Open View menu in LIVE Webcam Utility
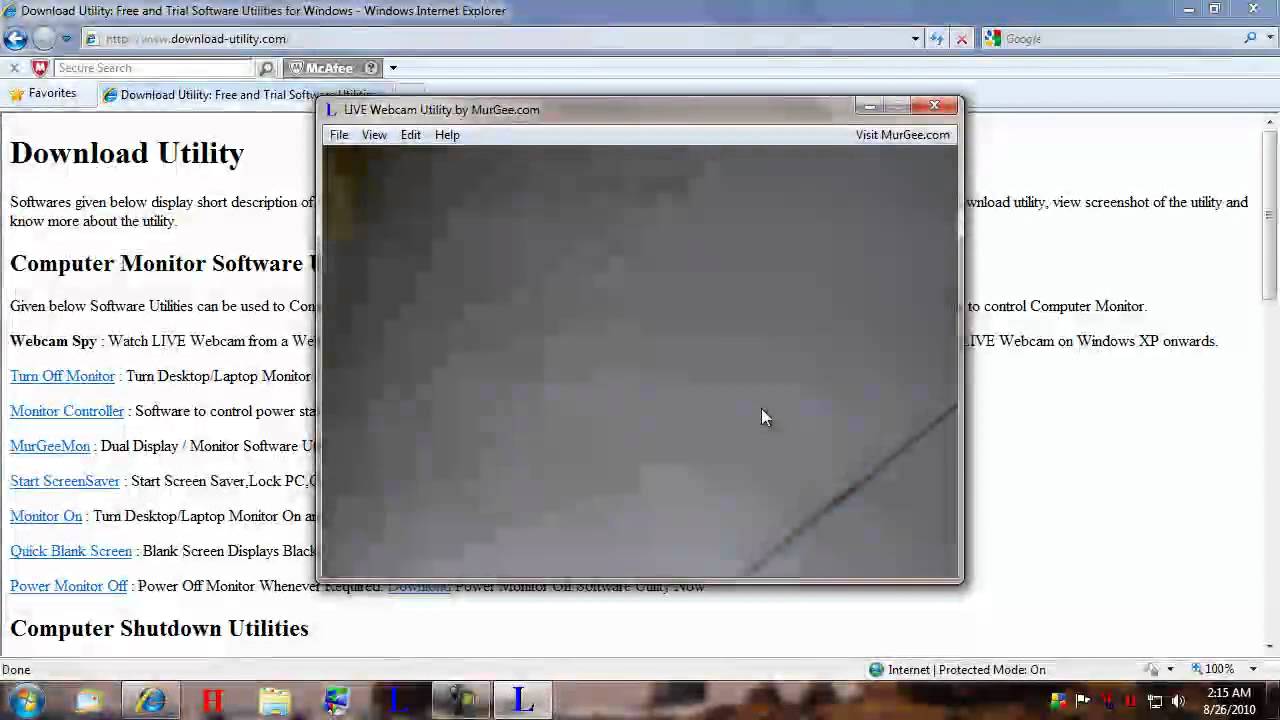1280x720 pixels. 374,135
